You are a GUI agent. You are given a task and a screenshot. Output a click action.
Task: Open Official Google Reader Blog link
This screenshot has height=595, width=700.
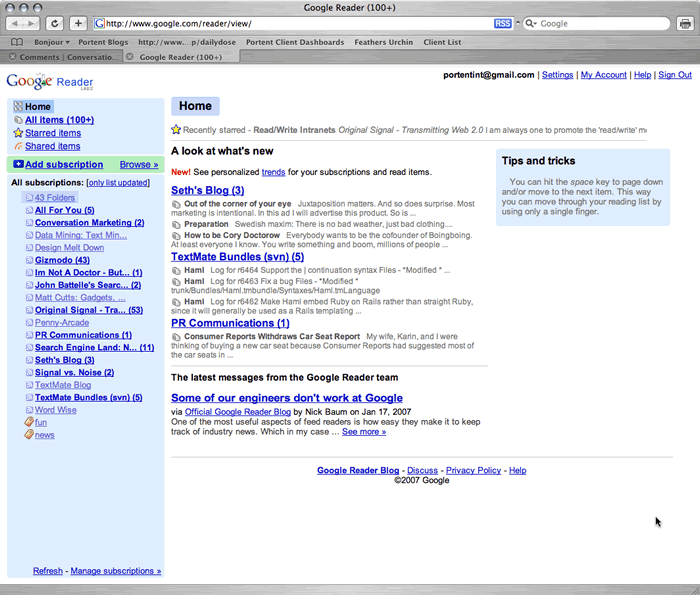pos(238,412)
